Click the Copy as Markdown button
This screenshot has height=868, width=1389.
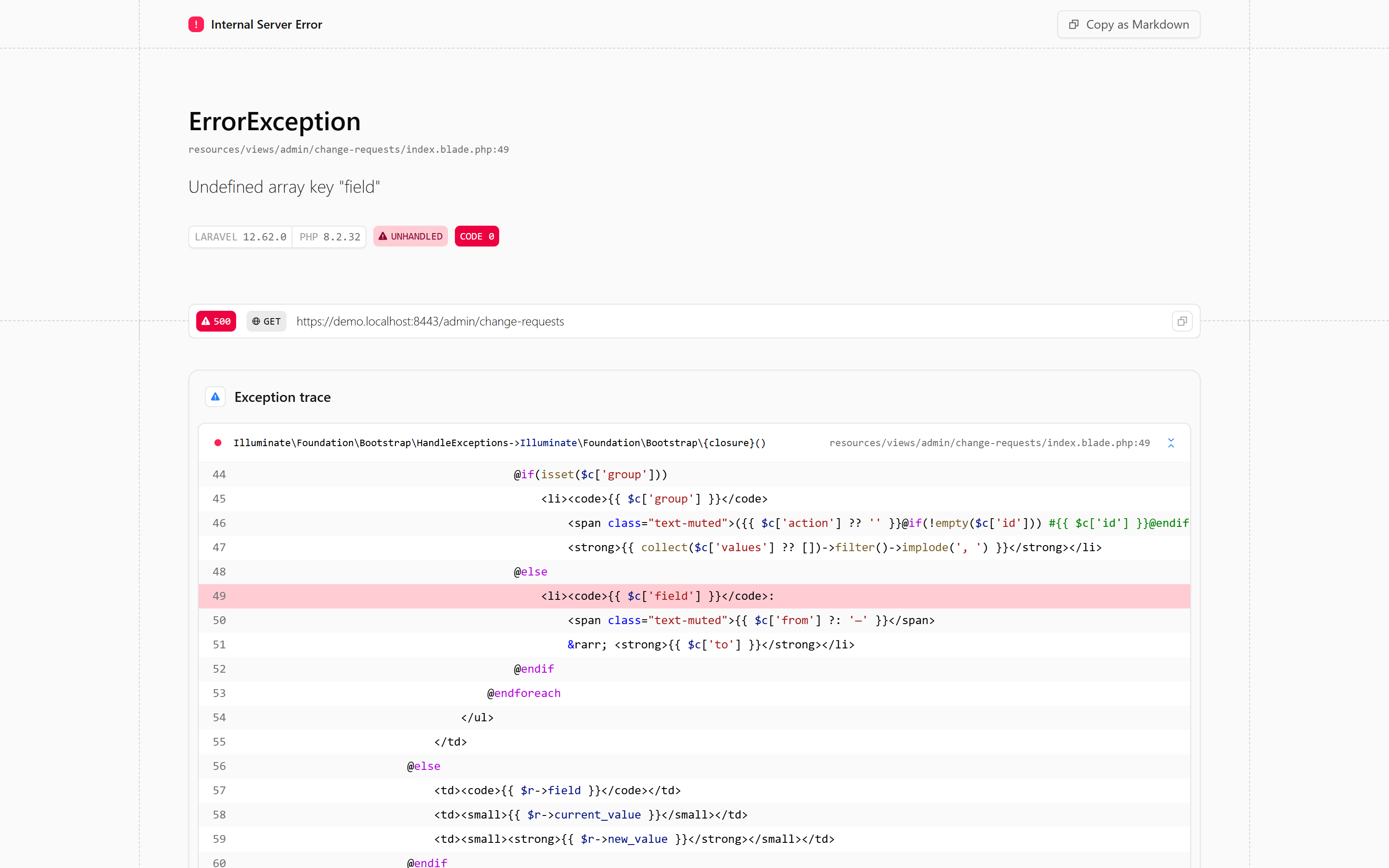click(1129, 24)
